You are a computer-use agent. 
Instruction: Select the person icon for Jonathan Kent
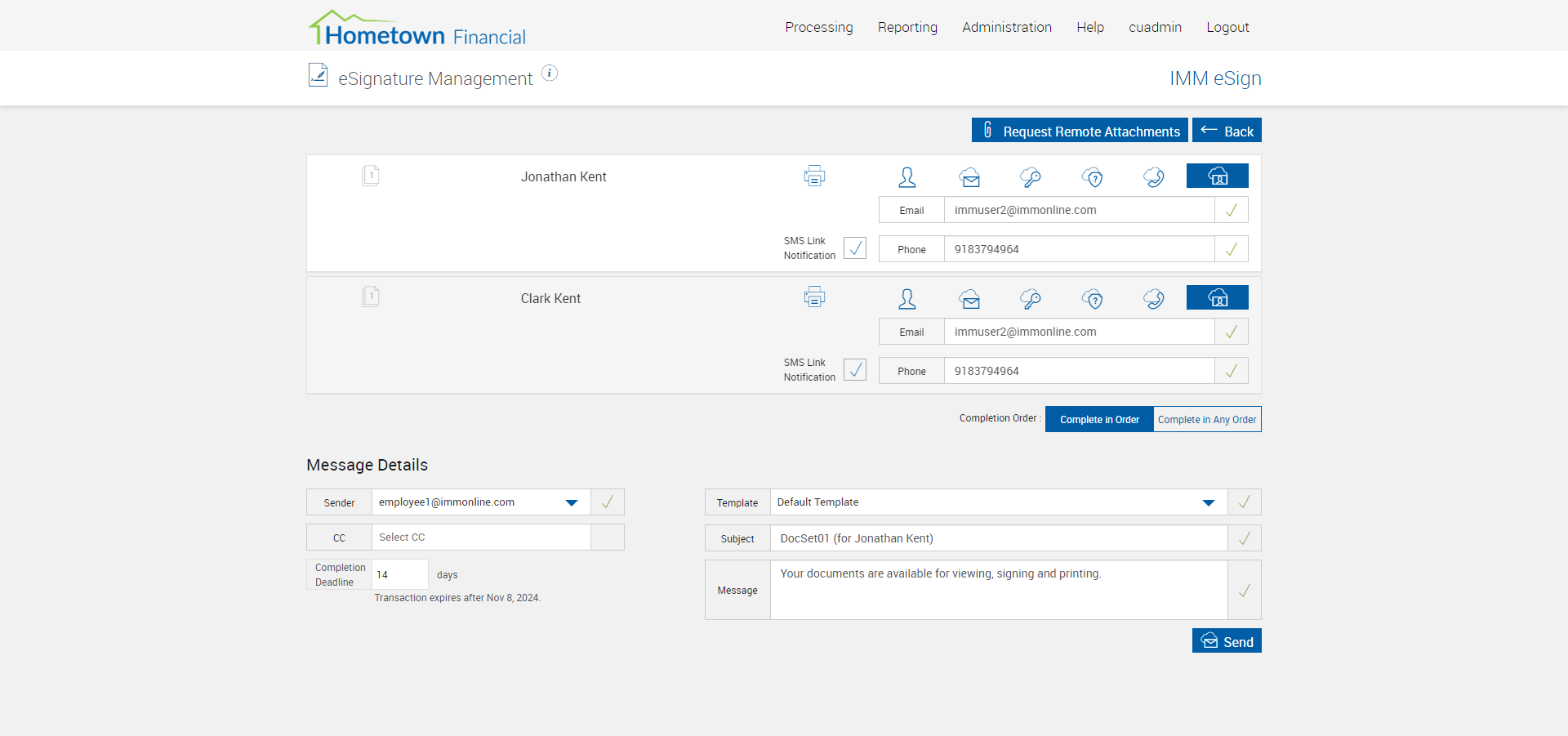906,177
